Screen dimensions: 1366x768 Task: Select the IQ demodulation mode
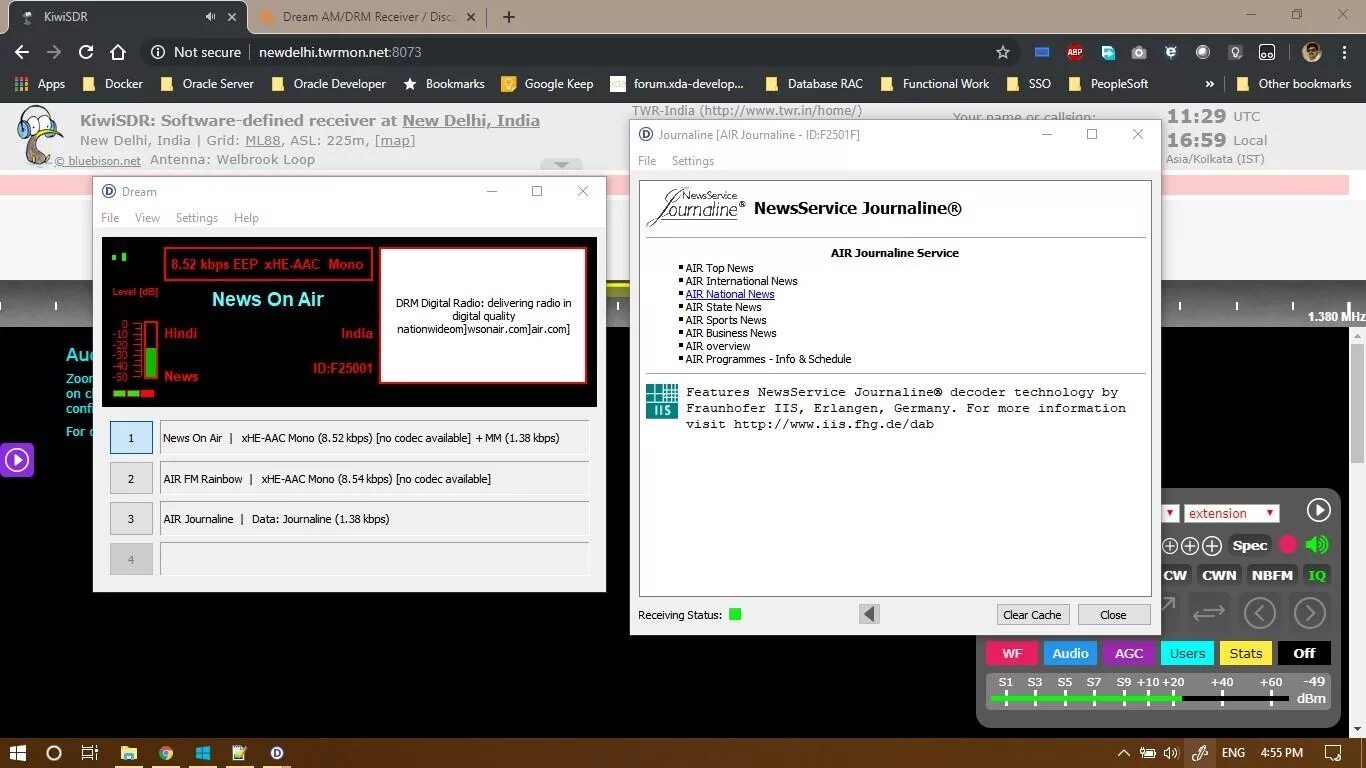point(1317,575)
